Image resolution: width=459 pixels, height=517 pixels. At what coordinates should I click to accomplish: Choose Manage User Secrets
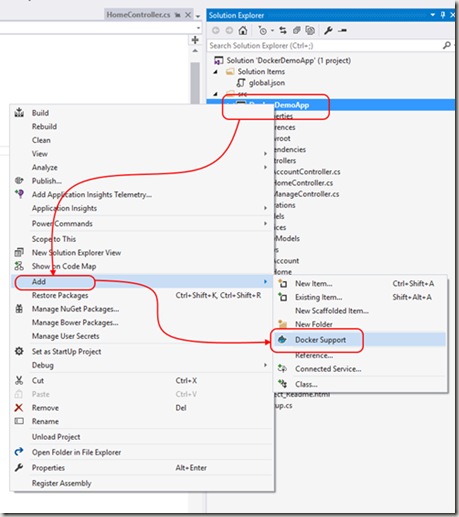pyautogui.click(x=66, y=336)
